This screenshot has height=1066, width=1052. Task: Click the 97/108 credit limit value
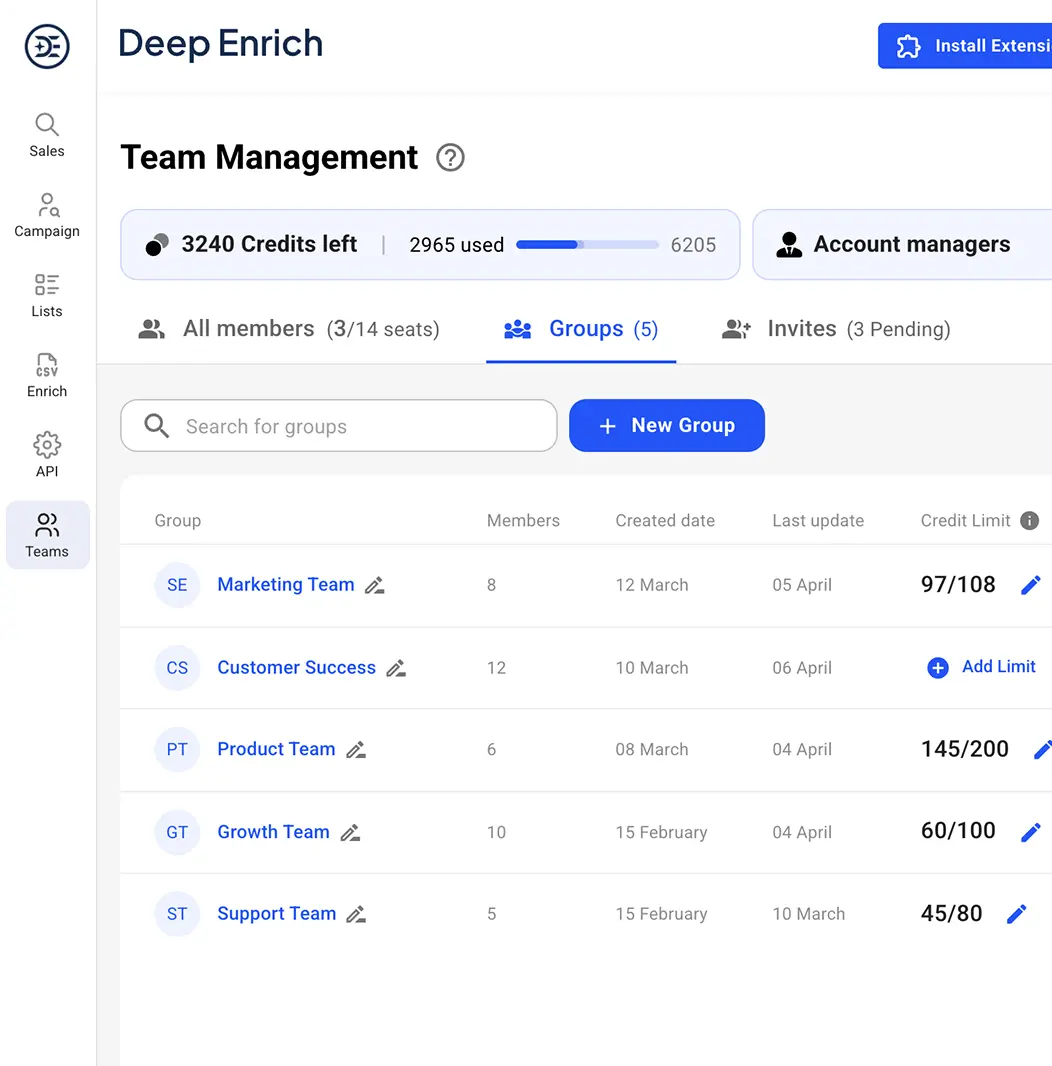[958, 585]
